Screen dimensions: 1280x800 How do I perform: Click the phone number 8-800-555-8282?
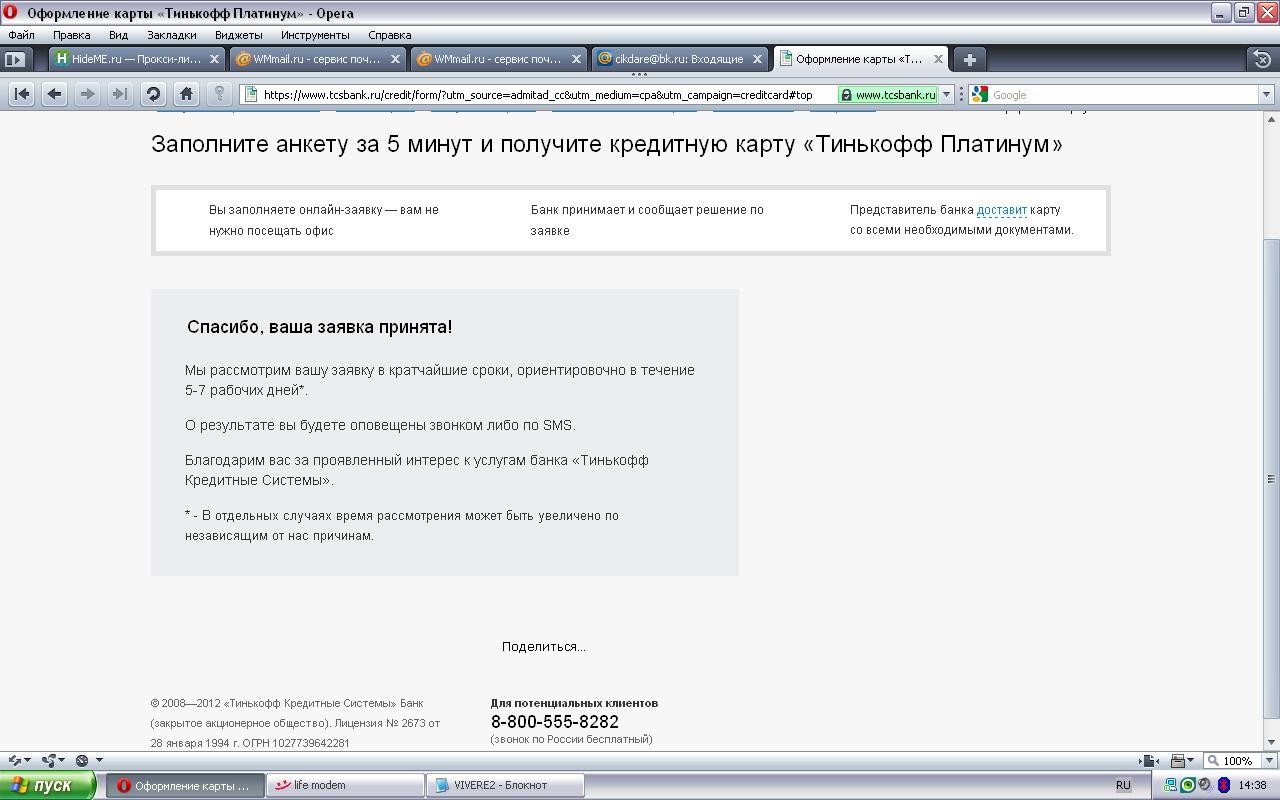554,721
